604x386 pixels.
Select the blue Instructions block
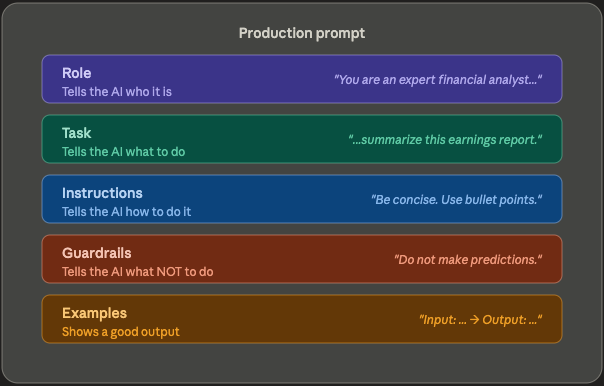click(x=302, y=199)
